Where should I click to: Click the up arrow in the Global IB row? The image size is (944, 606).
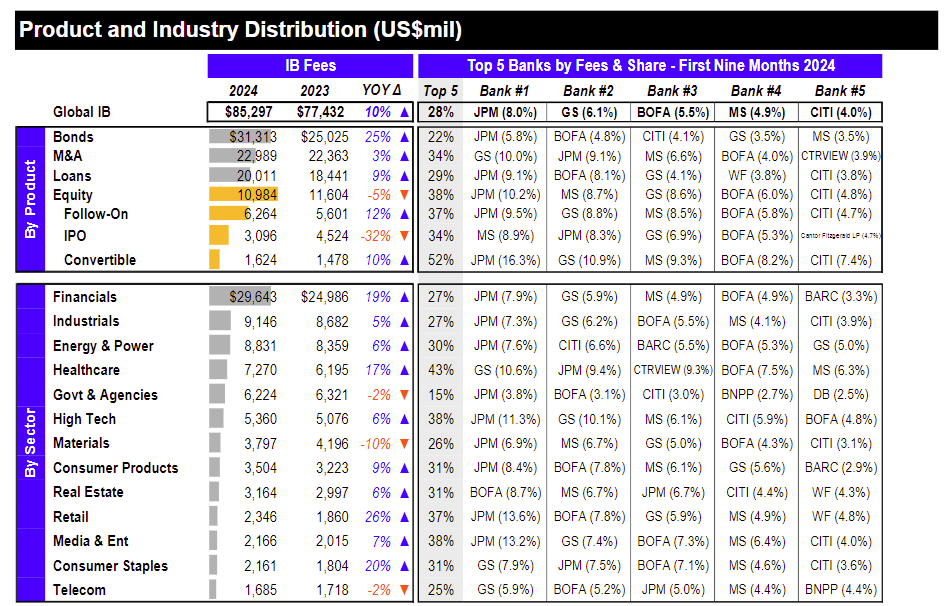click(404, 113)
